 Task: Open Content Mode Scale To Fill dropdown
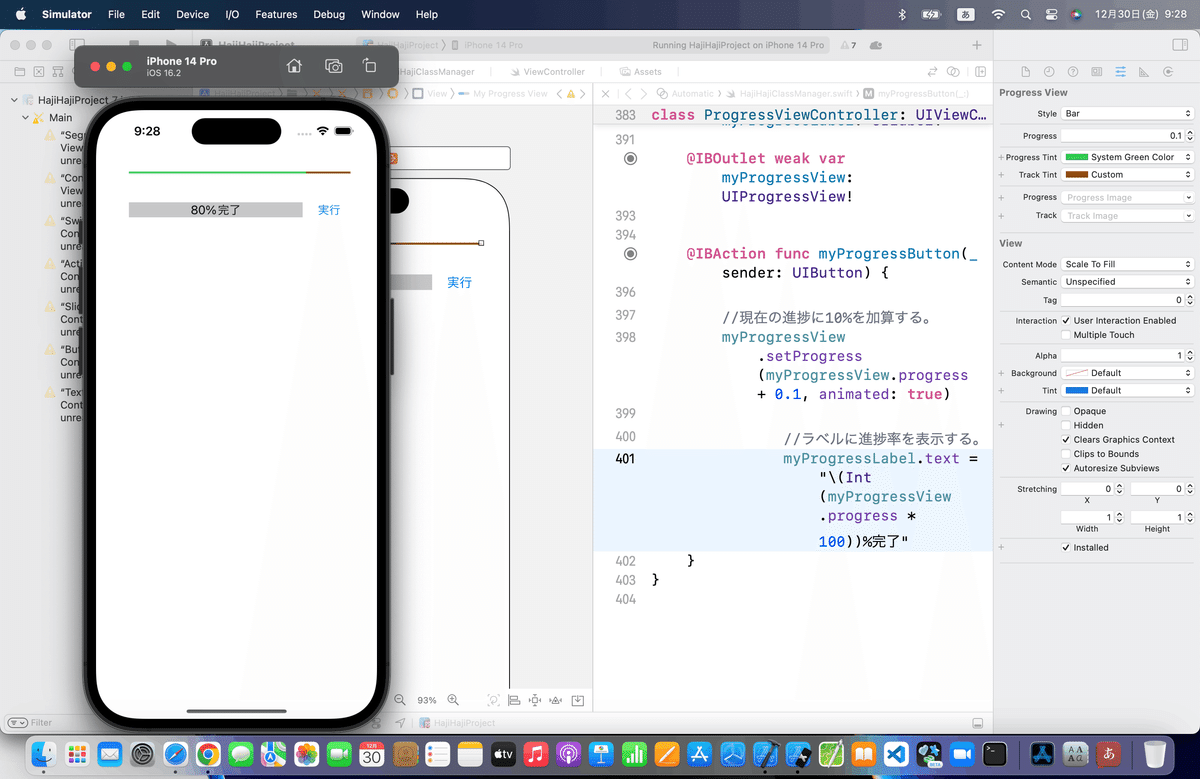pos(1127,264)
